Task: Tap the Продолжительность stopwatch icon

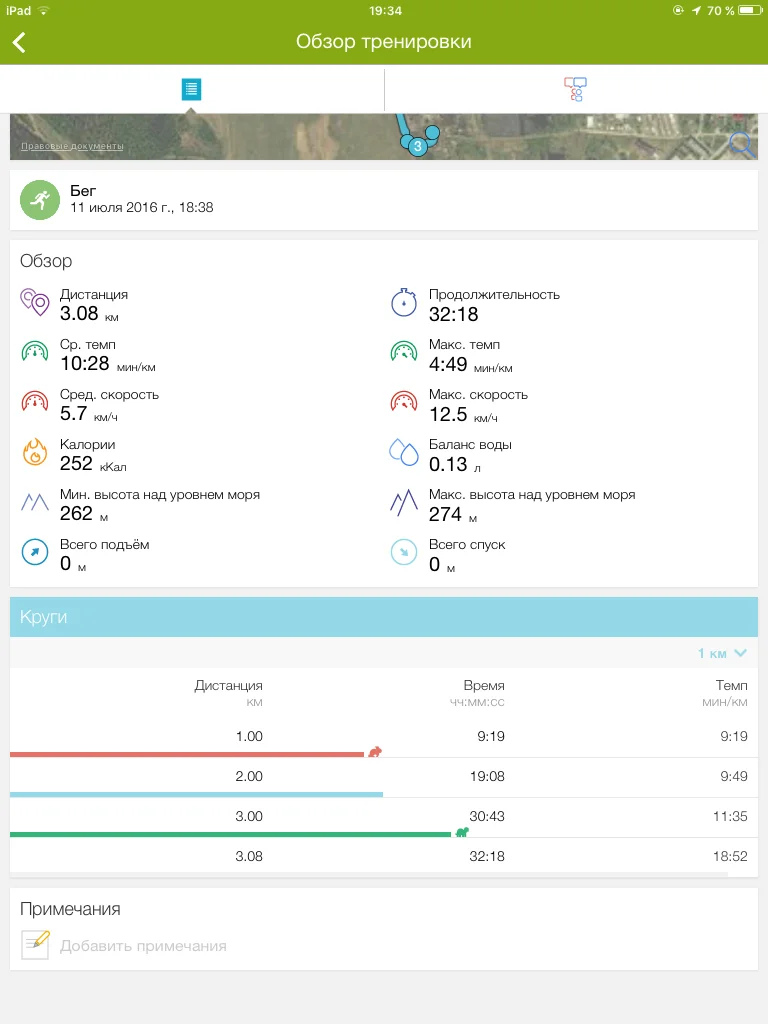Action: click(404, 302)
